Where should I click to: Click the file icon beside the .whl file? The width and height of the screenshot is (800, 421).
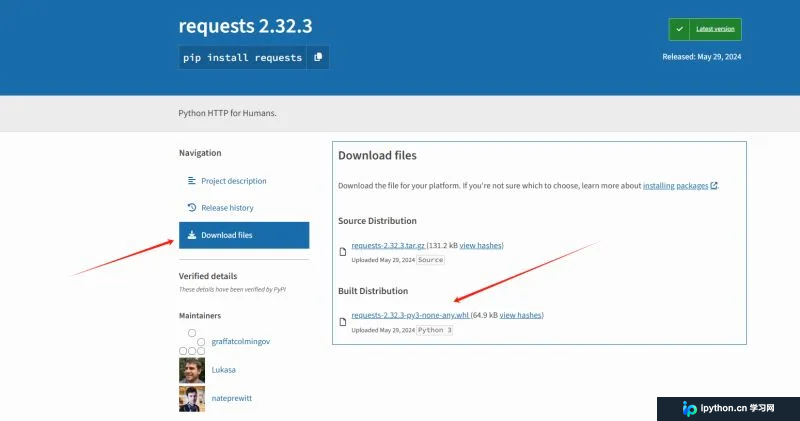click(x=343, y=322)
